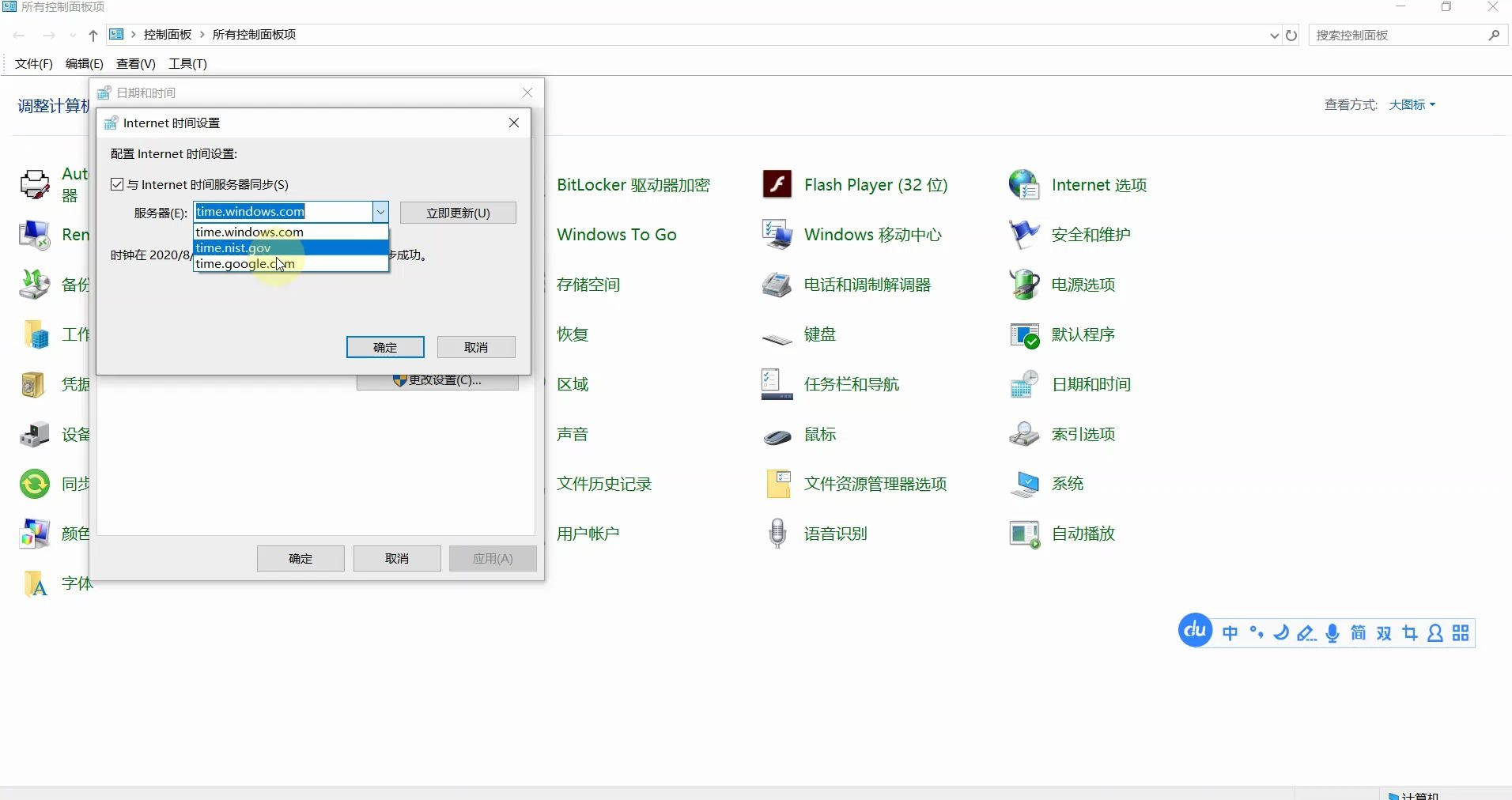
Task: Select time.google.com from the dropdown list
Action: tap(291, 263)
